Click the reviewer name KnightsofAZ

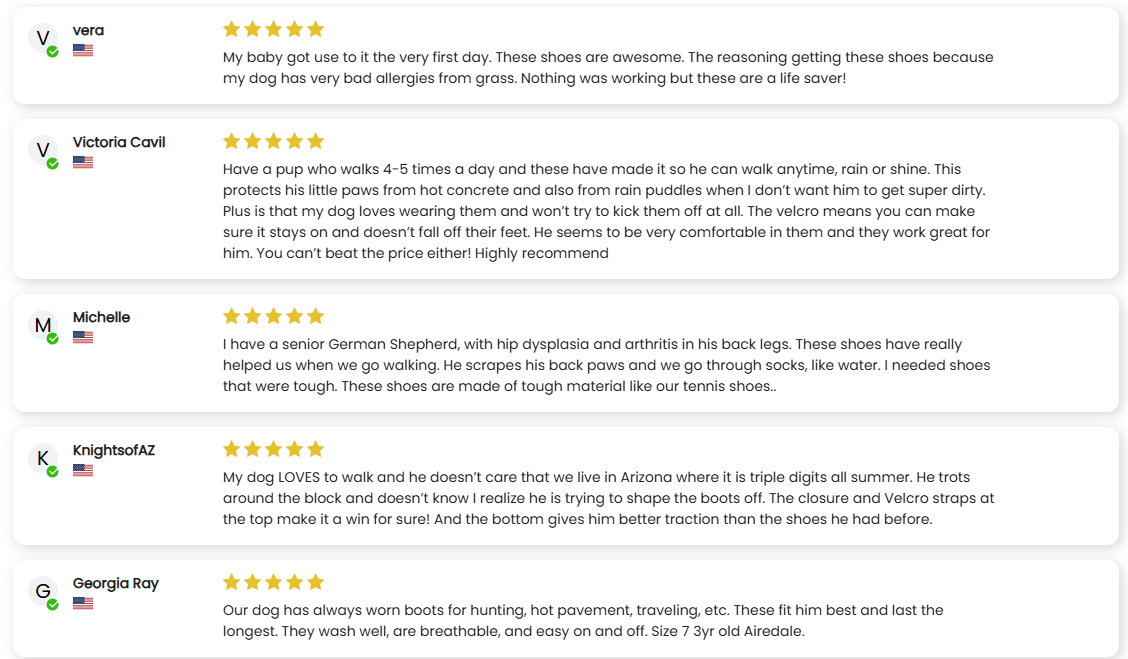[x=114, y=450]
